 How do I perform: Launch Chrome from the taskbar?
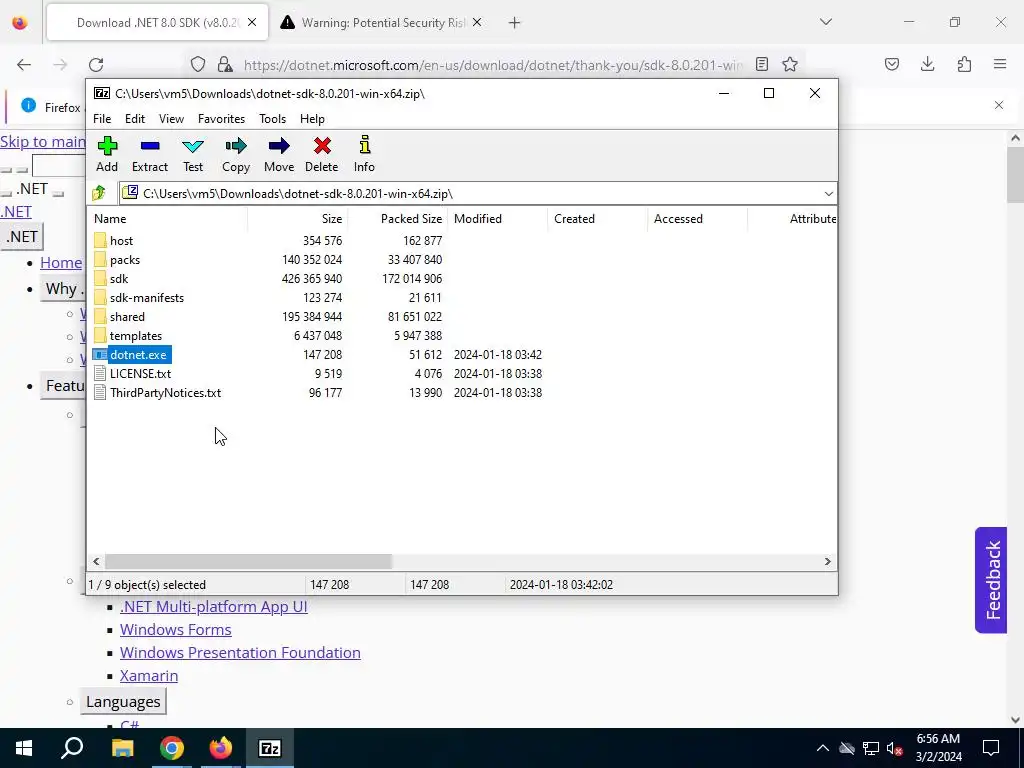click(x=172, y=748)
